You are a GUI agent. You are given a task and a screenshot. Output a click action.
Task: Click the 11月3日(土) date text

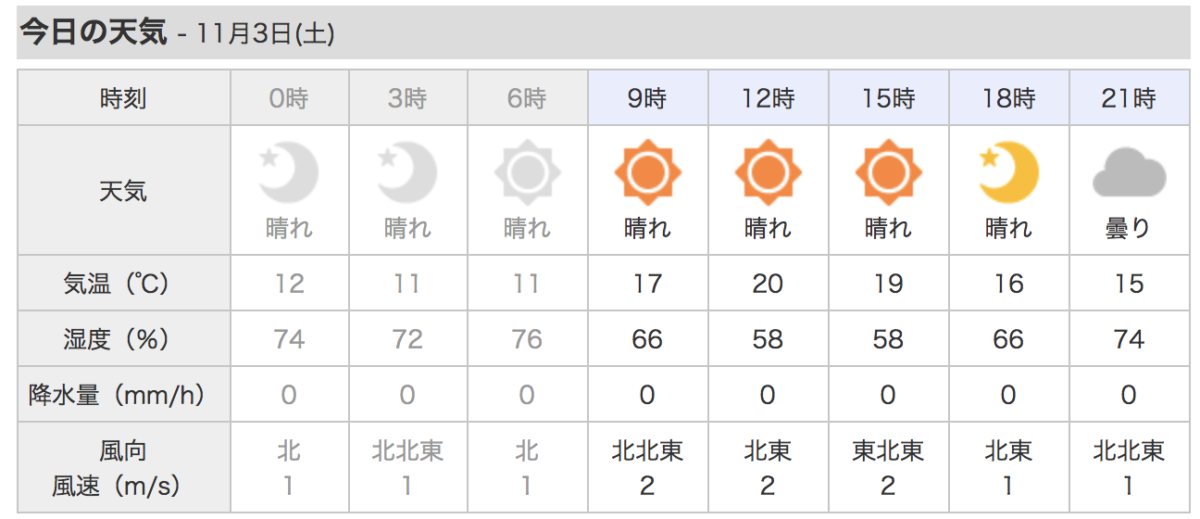click(x=266, y=34)
